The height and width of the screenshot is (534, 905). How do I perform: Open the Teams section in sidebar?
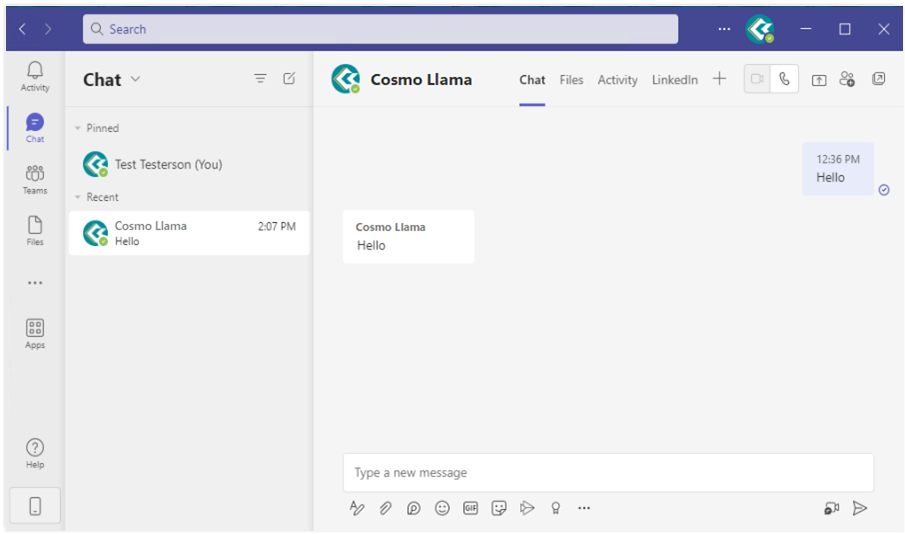tap(35, 179)
